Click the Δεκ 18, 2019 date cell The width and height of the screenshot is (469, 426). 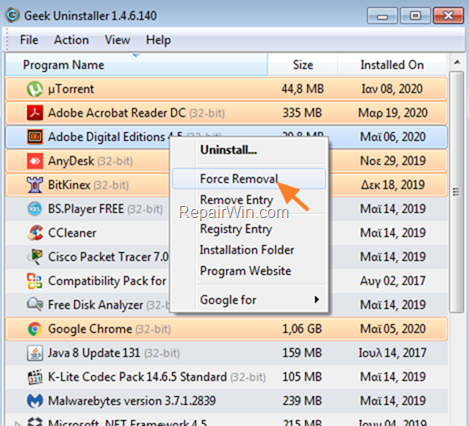(393, 185)
